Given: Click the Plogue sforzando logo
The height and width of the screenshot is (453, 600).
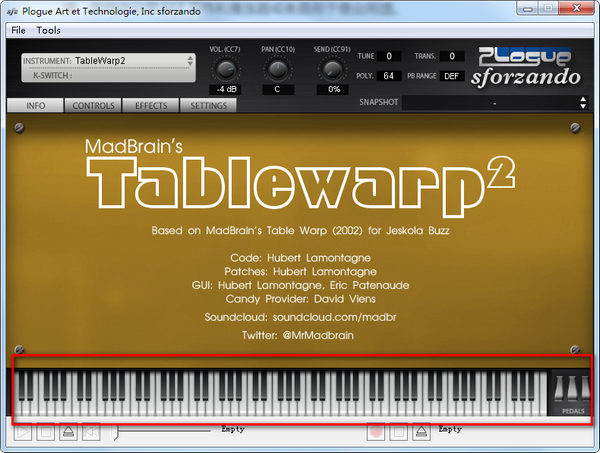Looking at the screenshot, I should [x=526, y=67].
